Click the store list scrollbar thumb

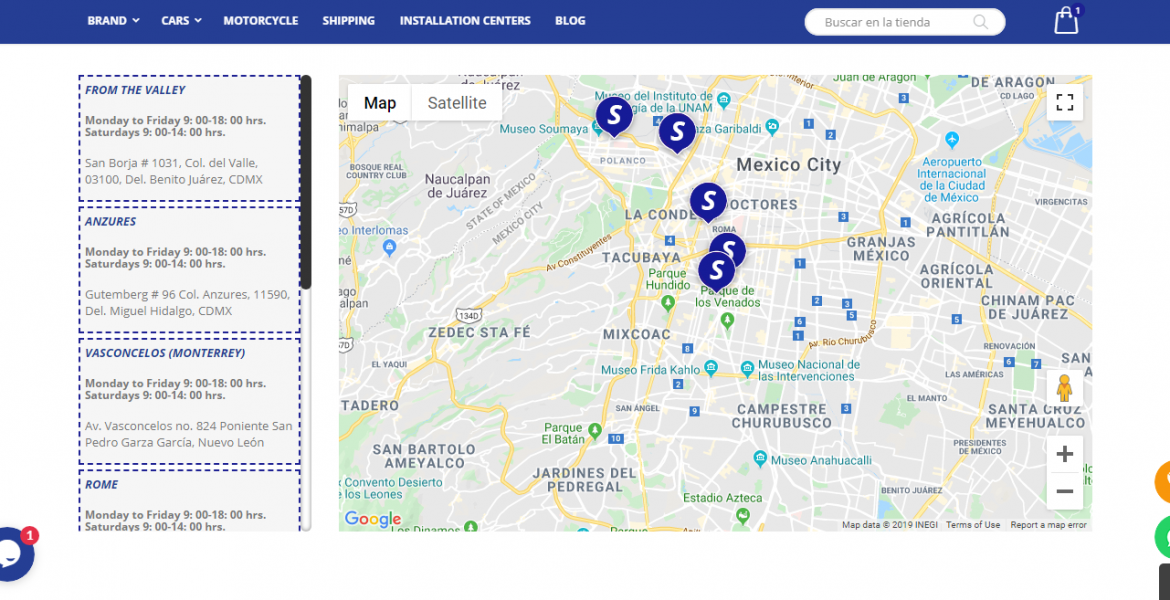[x=306, y=182]
